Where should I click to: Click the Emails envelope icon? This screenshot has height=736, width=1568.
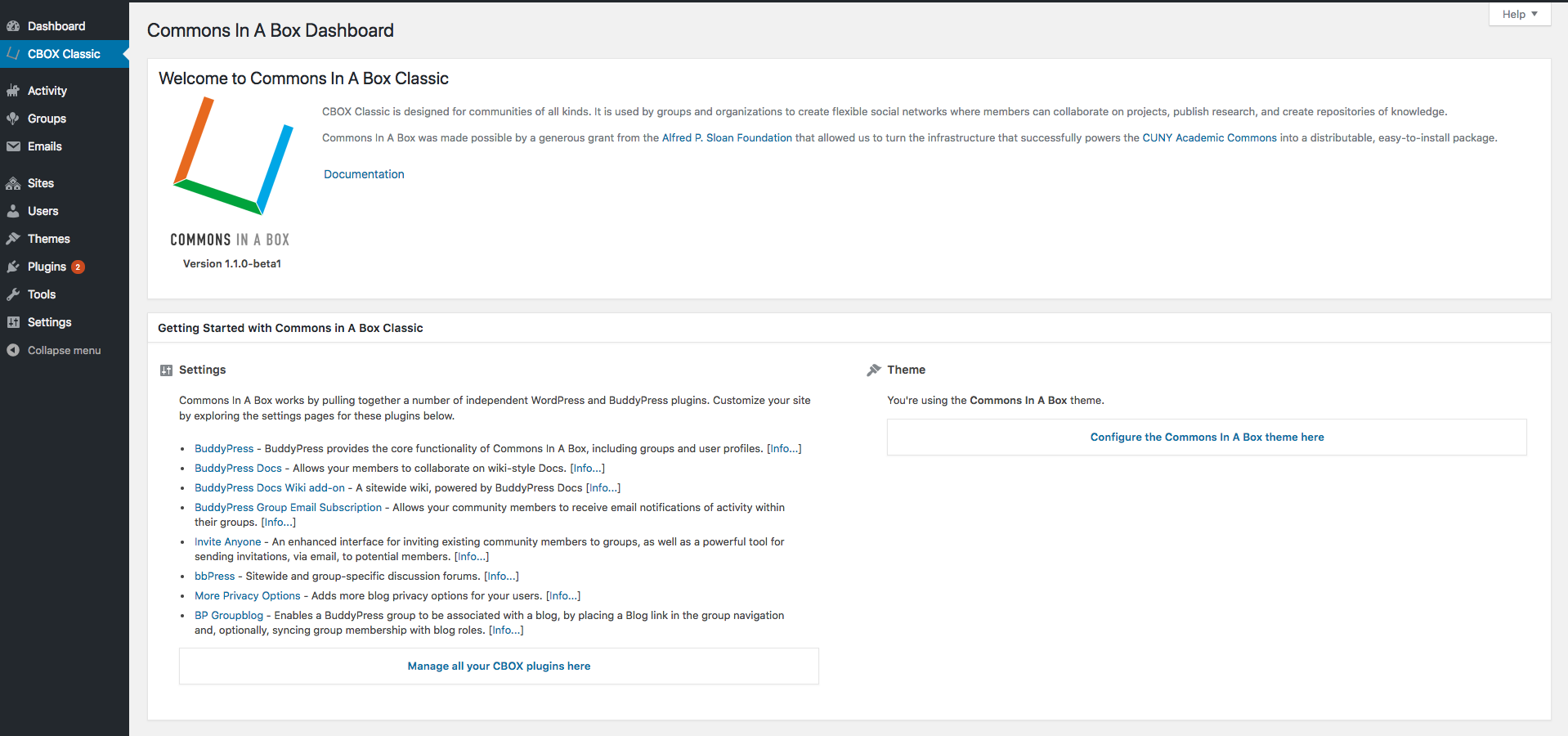click(13, 146)
